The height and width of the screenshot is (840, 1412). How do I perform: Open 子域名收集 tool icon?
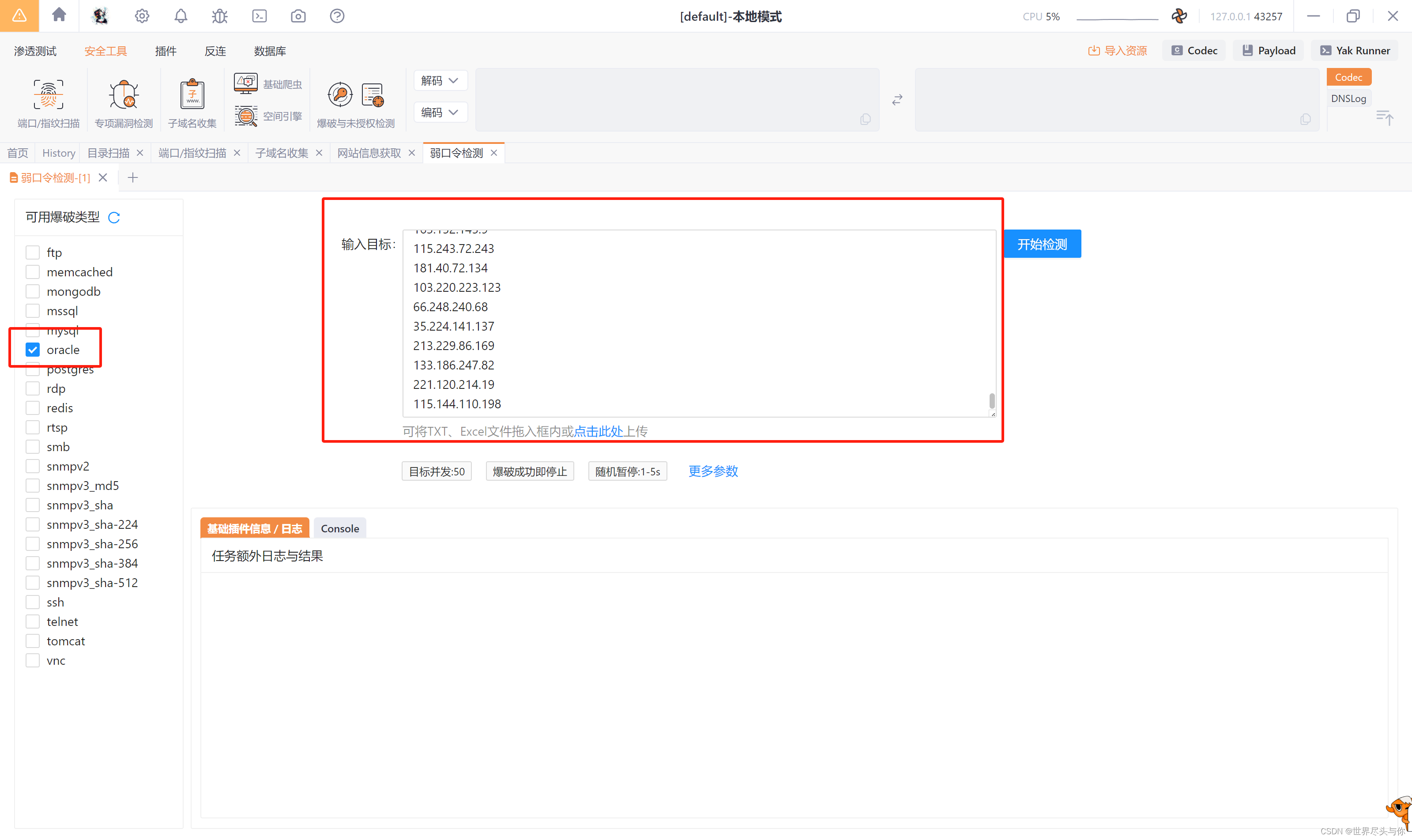click(192, 94)
